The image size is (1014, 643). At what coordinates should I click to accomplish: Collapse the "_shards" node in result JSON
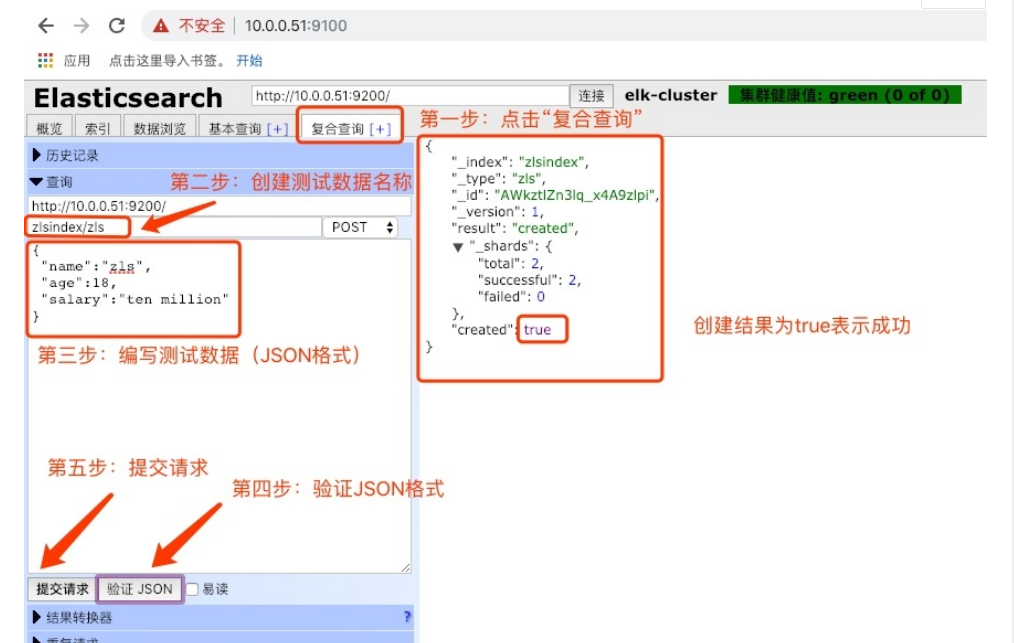pos(458,246)
